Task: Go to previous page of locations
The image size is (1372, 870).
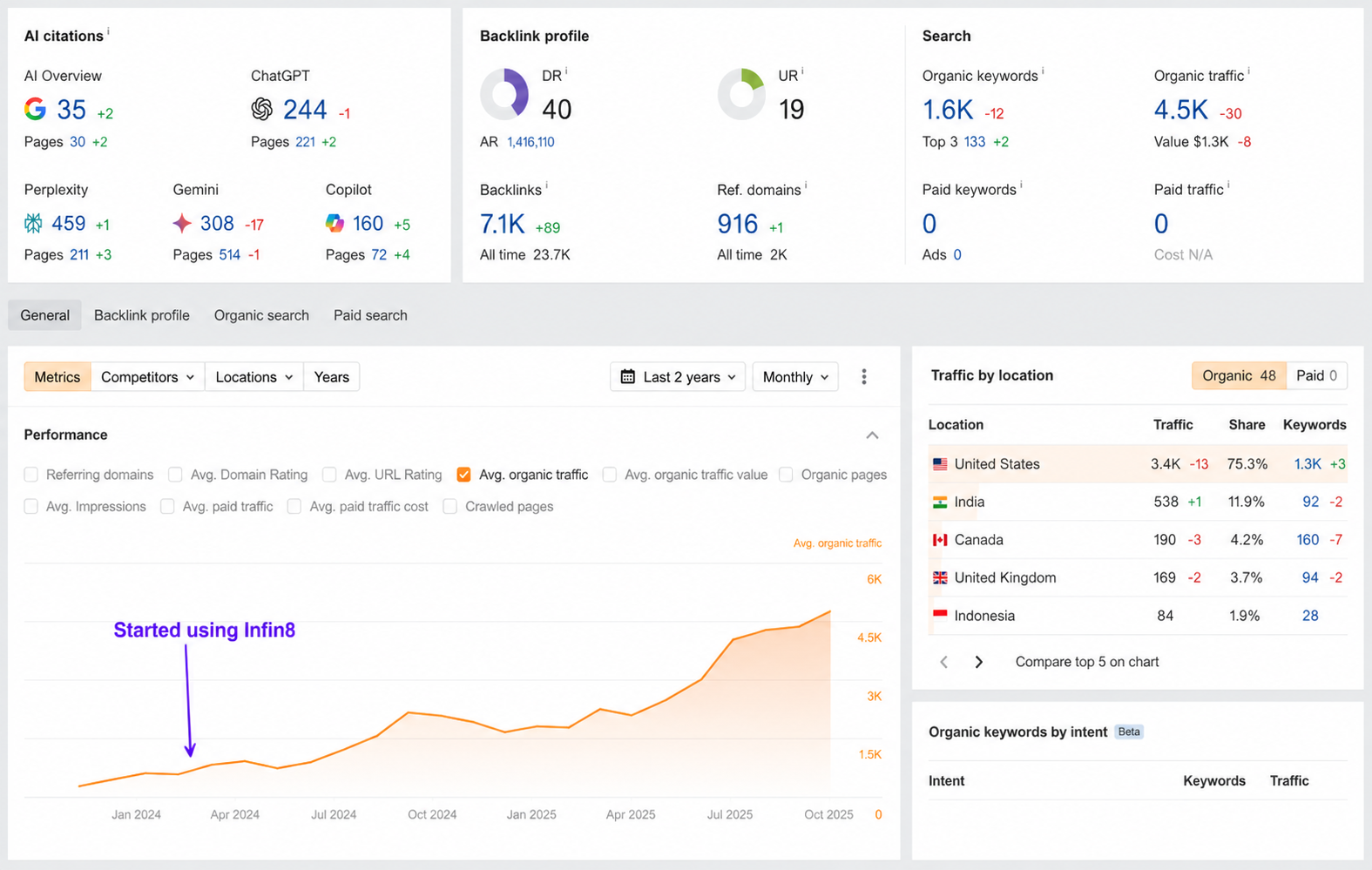Action: tap(944, 662)
